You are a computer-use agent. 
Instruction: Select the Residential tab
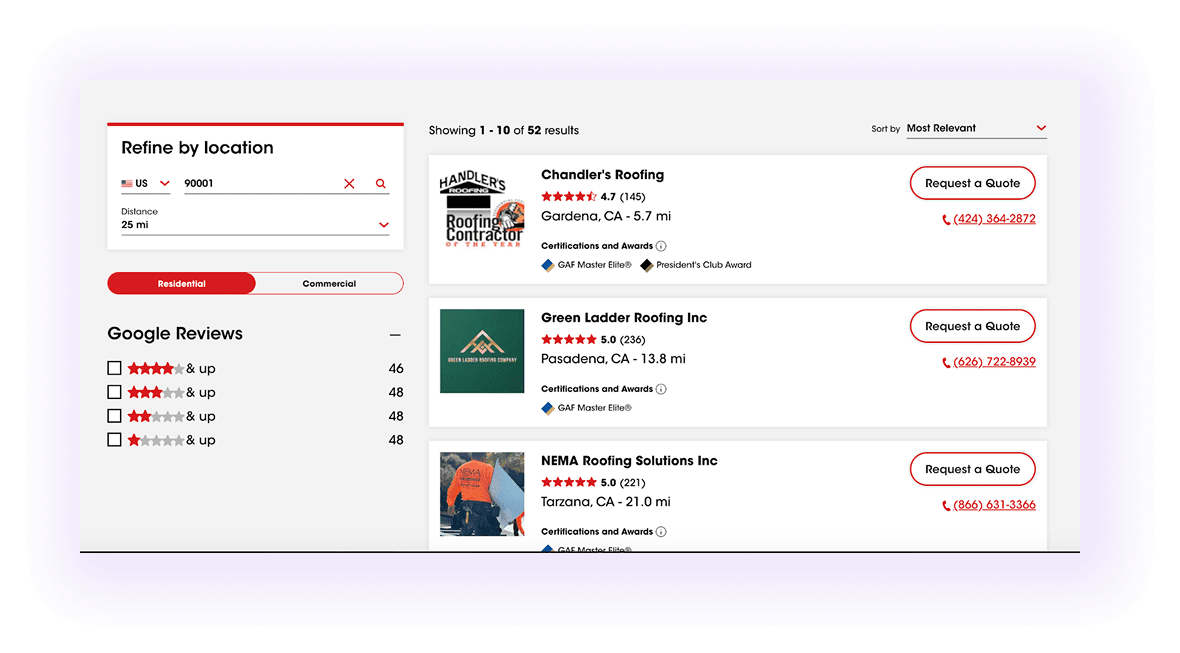[x=181, y=284]
